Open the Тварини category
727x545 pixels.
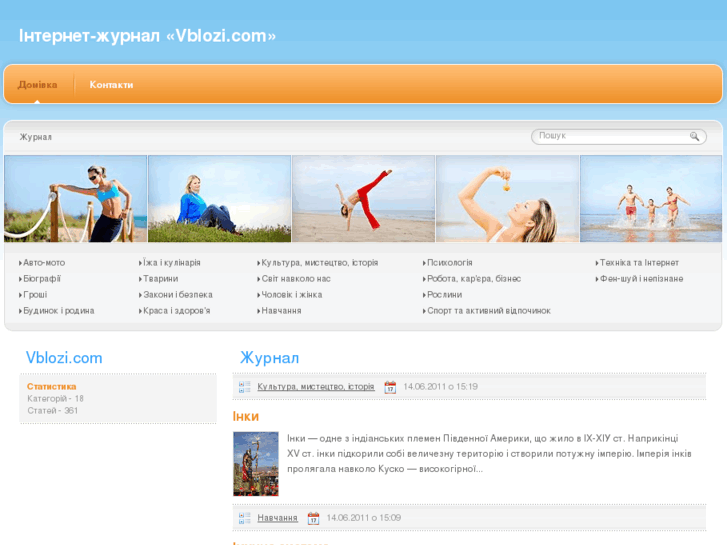click(160, 279)
